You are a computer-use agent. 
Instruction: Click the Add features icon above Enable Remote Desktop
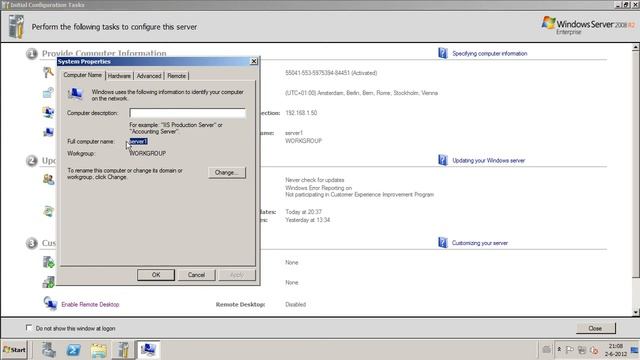[x=49, y=282]
